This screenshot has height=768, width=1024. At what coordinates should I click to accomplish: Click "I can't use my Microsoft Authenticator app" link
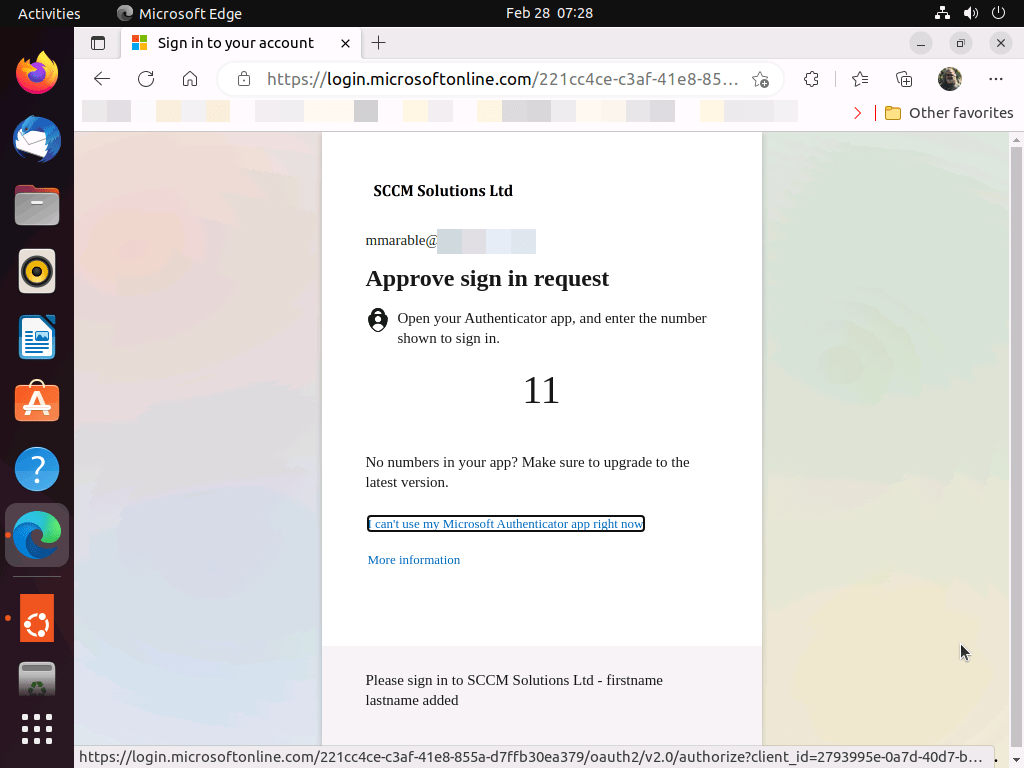click(x=505, y=524)
